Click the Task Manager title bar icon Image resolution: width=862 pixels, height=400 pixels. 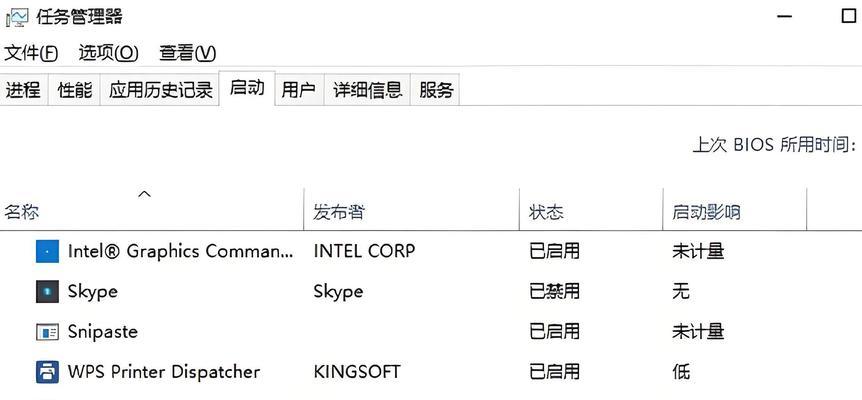(17, 16)
